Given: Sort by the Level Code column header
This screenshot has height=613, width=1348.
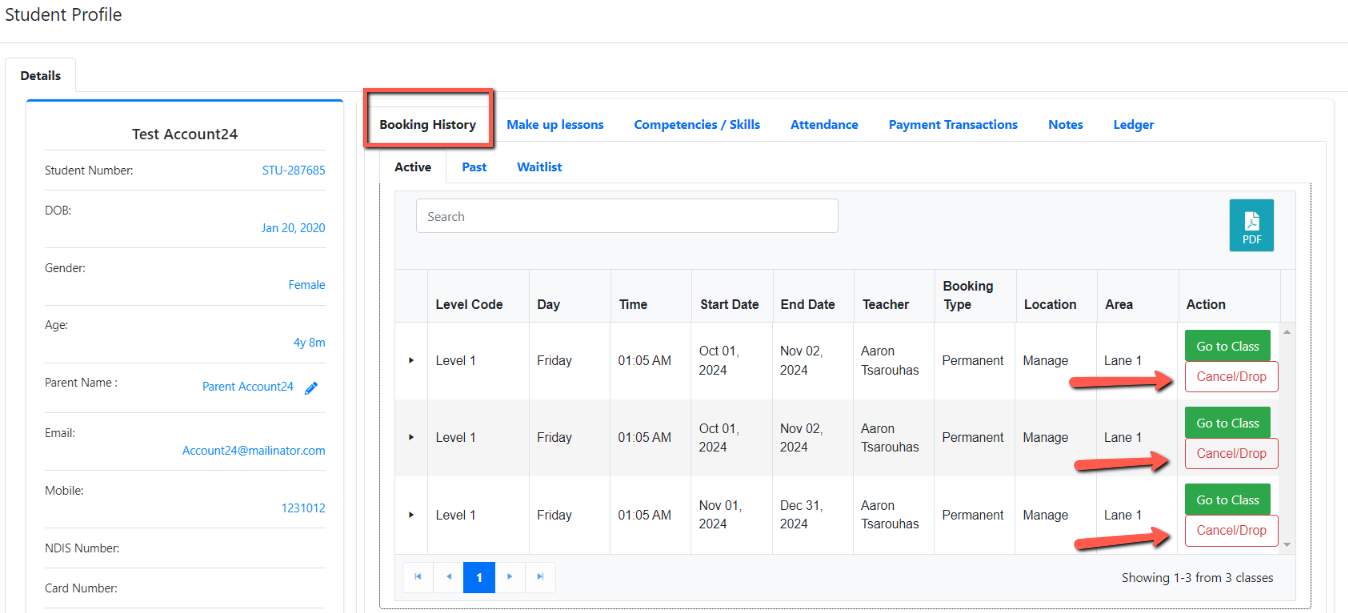Looking at the screenshot, I should pos(469,304).
